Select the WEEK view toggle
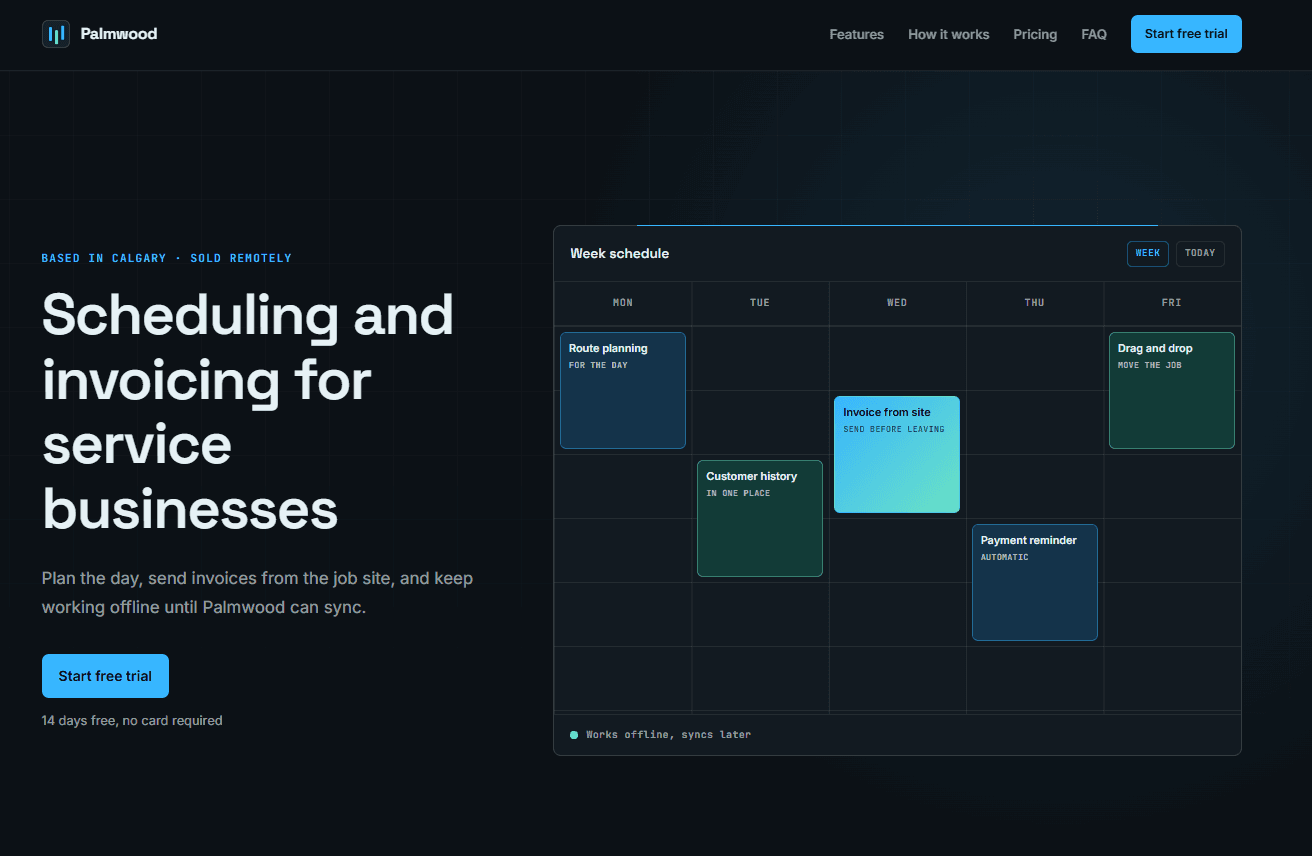 [1148, 254]
